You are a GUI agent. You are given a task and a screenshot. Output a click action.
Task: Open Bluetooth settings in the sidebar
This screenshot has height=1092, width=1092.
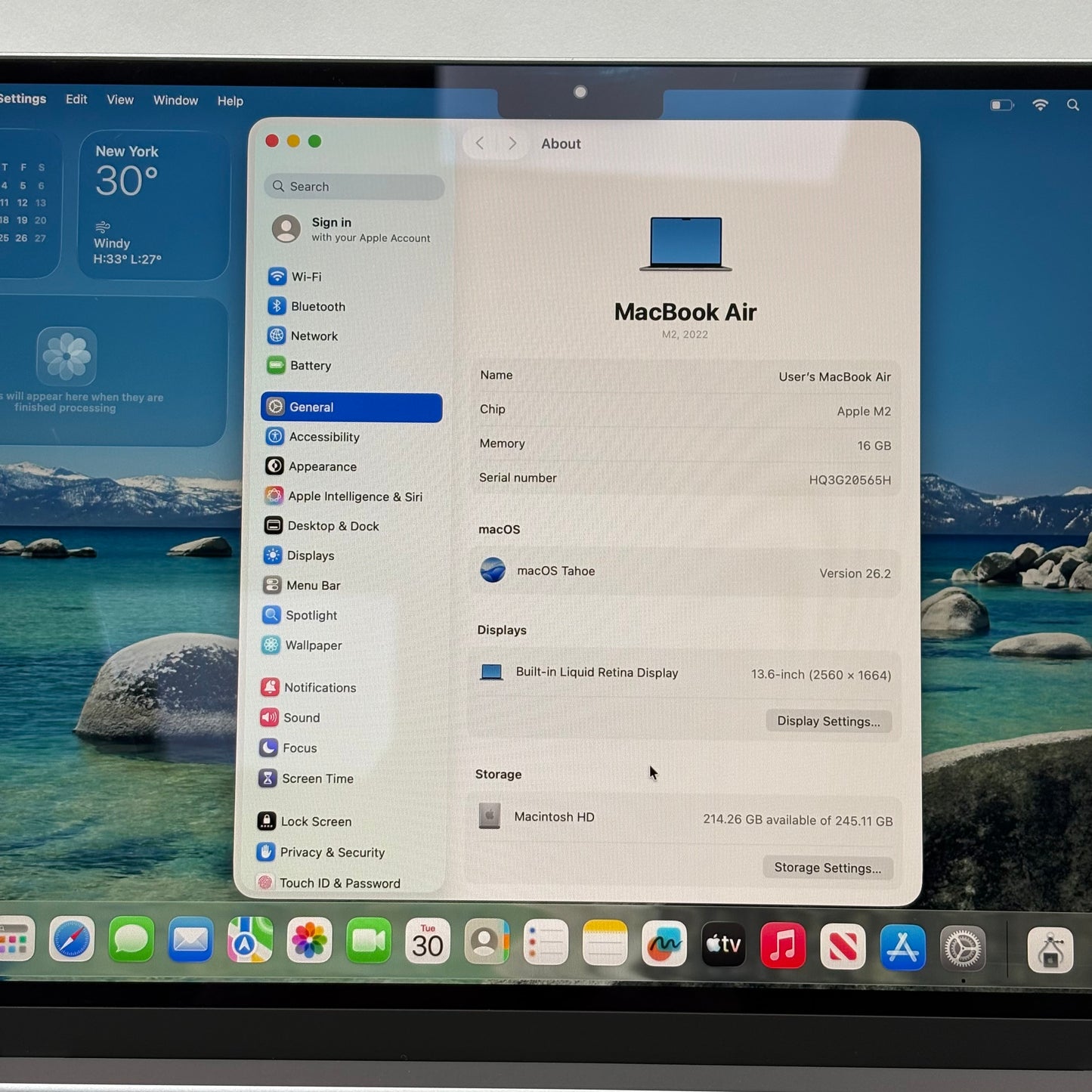pos(317,306)
